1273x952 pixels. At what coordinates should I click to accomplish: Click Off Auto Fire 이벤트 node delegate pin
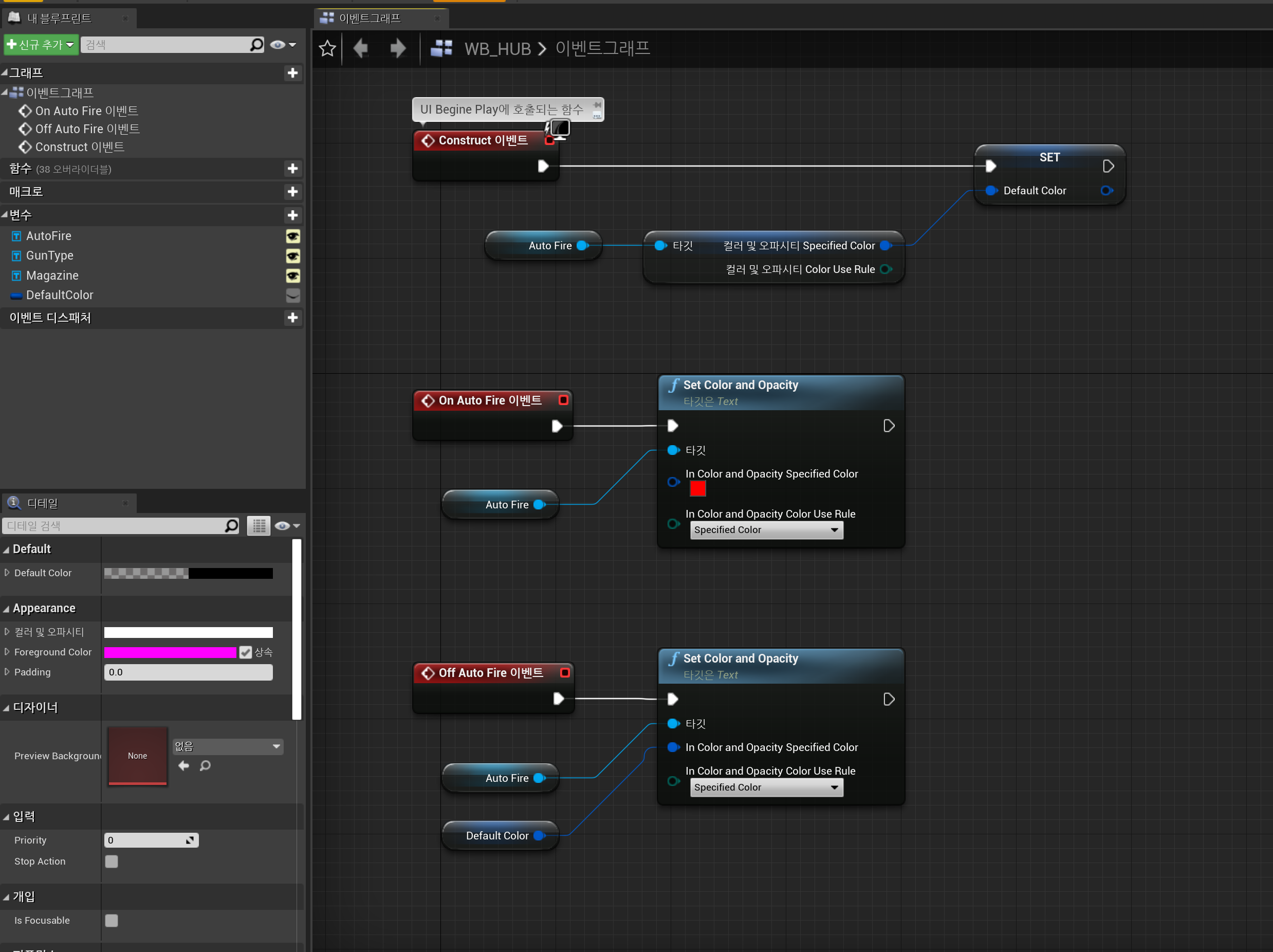coord(565,672)
